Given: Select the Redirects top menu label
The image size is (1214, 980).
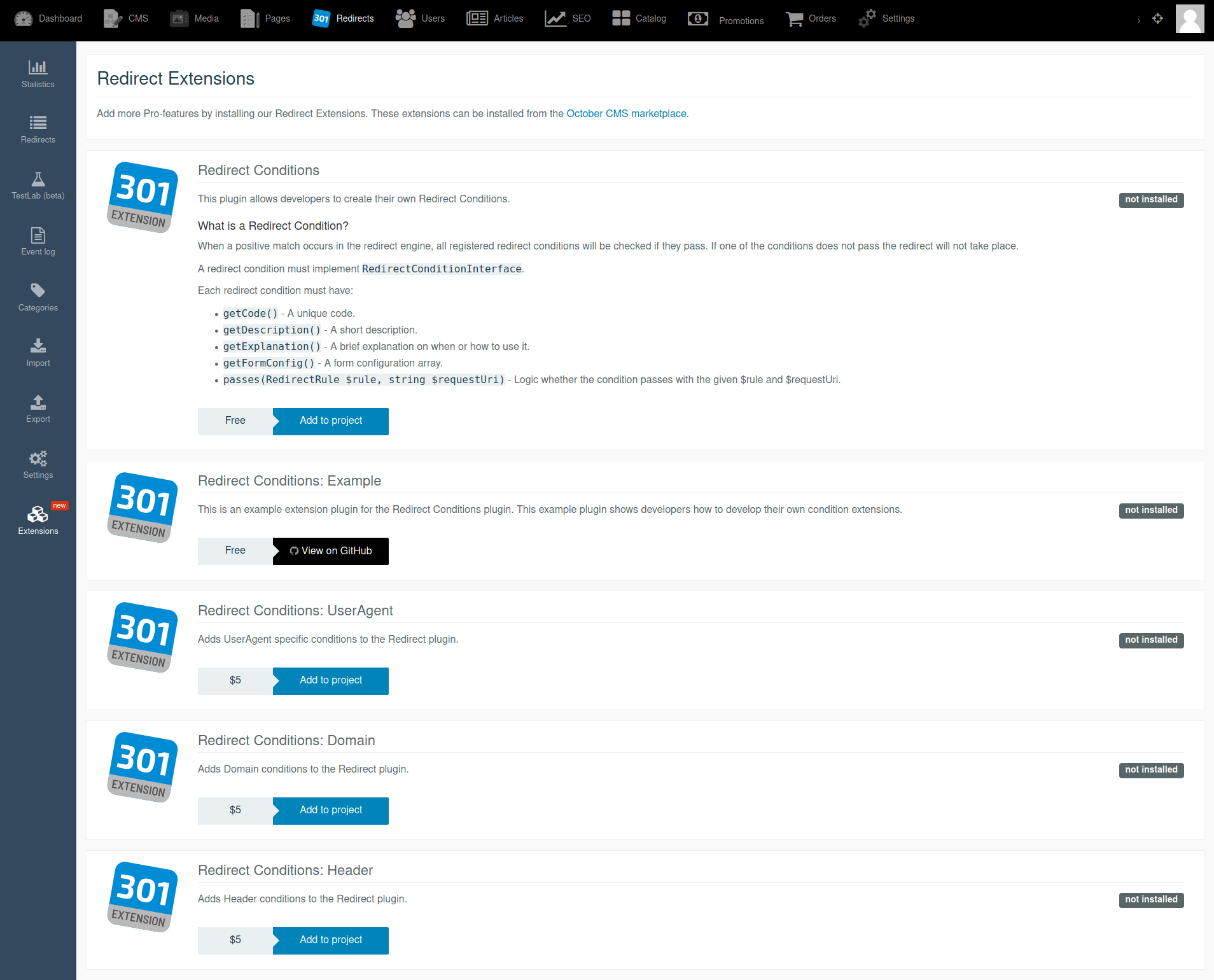Looking at the screenshot, I should [355, 18].
